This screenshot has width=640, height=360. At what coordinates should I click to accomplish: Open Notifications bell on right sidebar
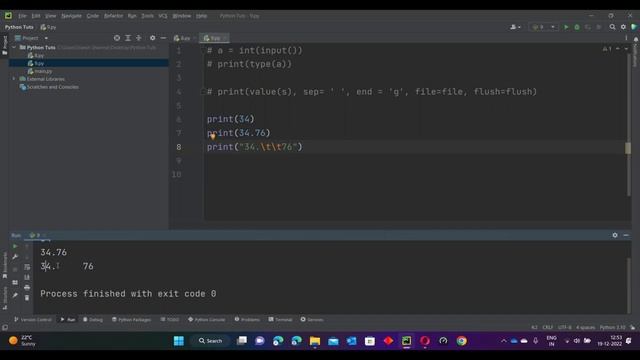(636, 39)
